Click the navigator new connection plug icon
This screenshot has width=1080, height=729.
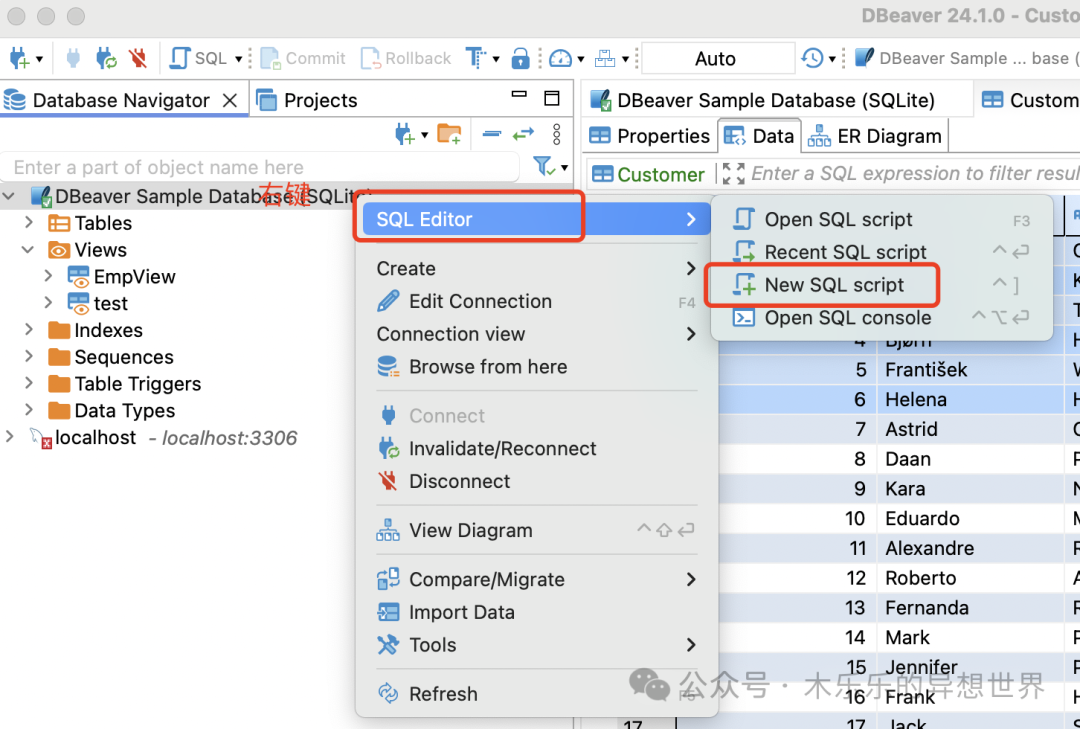[404, 134]
